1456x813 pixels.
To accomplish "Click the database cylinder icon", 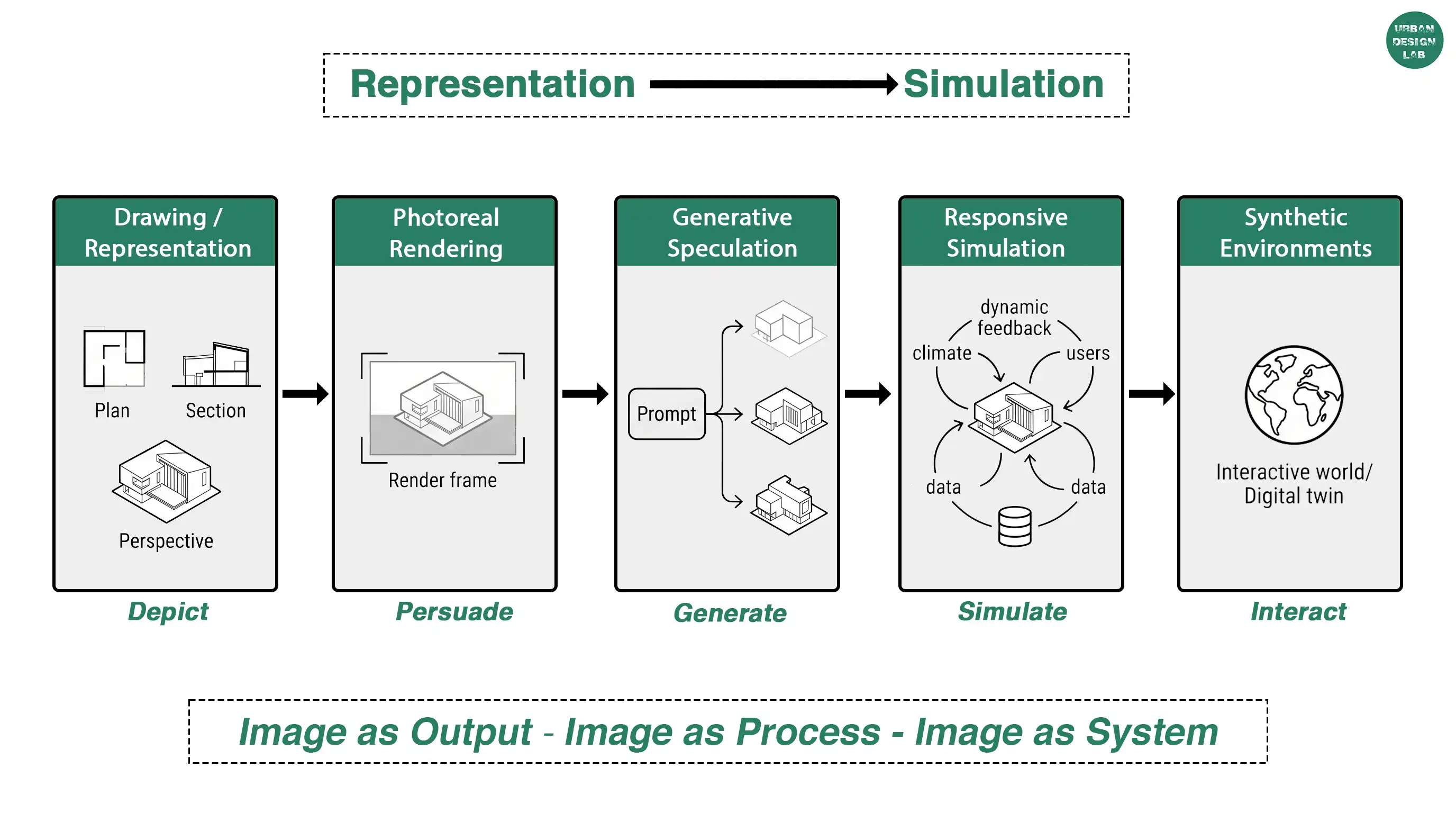I will click(1015, 526).
